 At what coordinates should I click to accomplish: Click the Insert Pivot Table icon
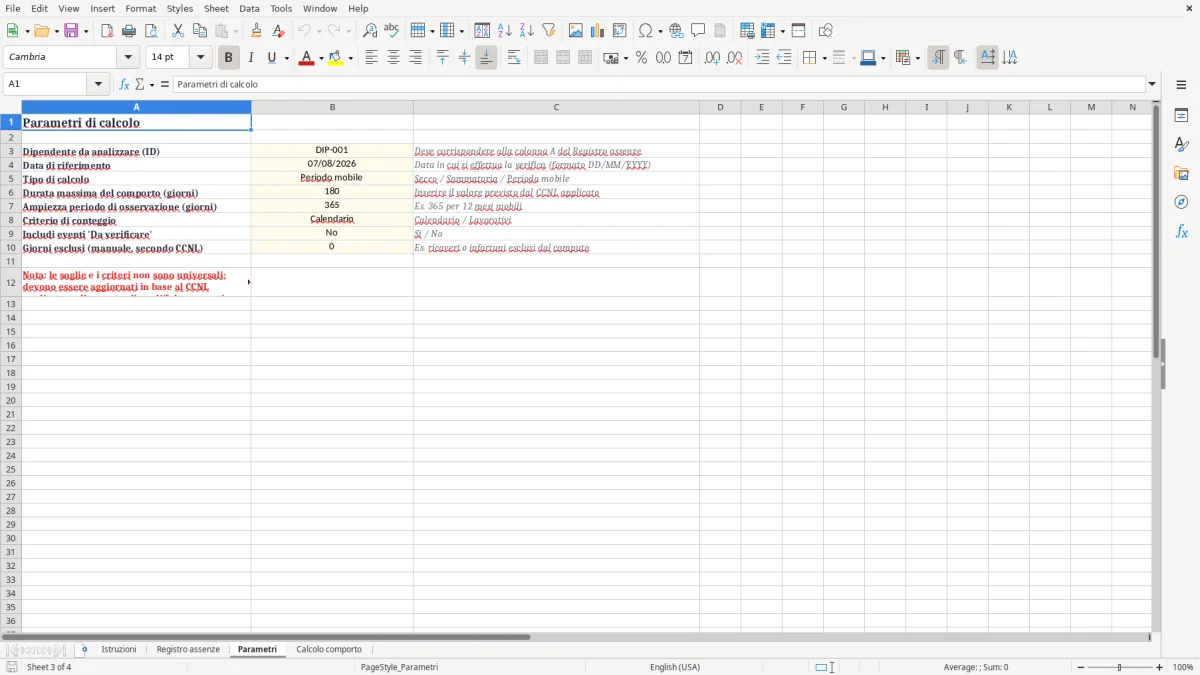click(620, 31)
